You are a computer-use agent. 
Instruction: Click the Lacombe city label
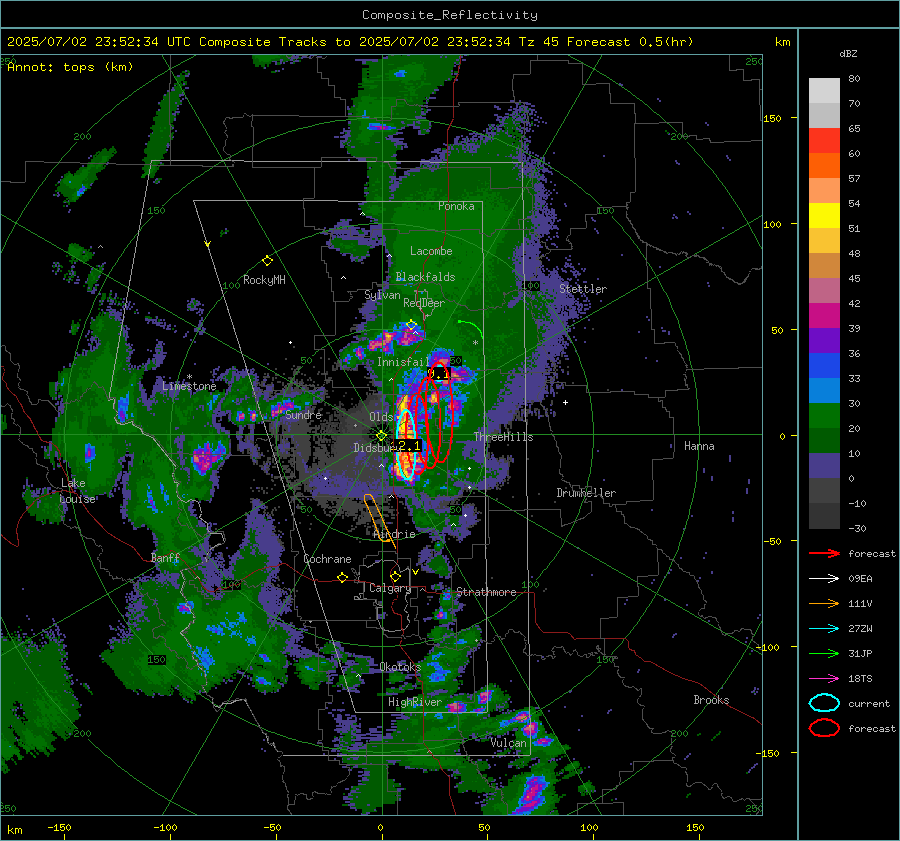point(431,251)
